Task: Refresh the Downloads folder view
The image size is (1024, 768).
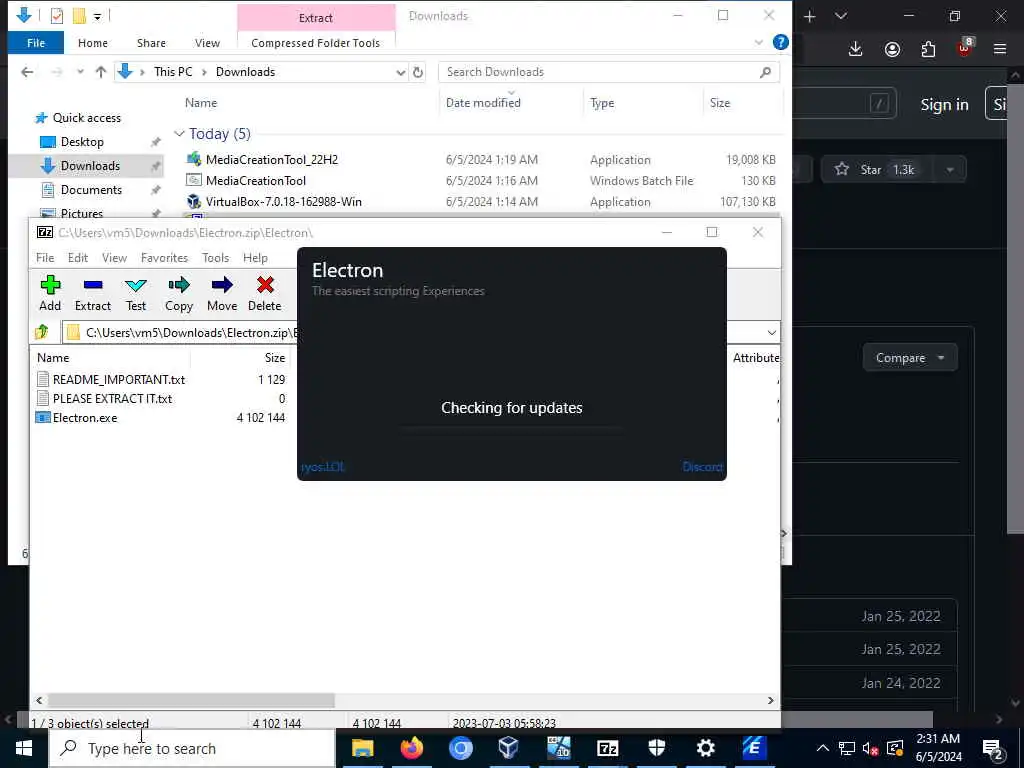Action: [x=418, y=72]
